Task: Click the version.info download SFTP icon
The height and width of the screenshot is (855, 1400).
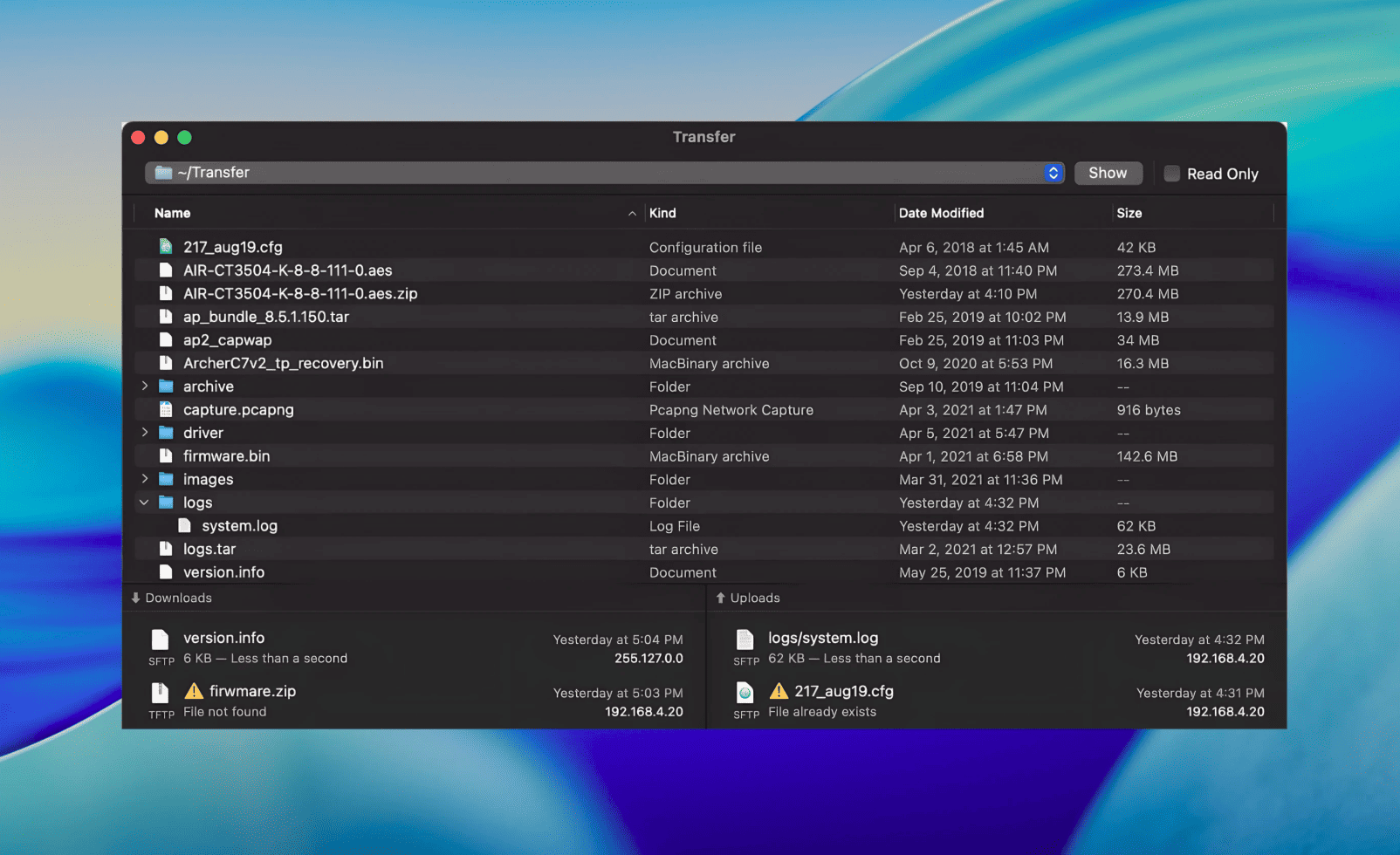Action: [161, 640]
